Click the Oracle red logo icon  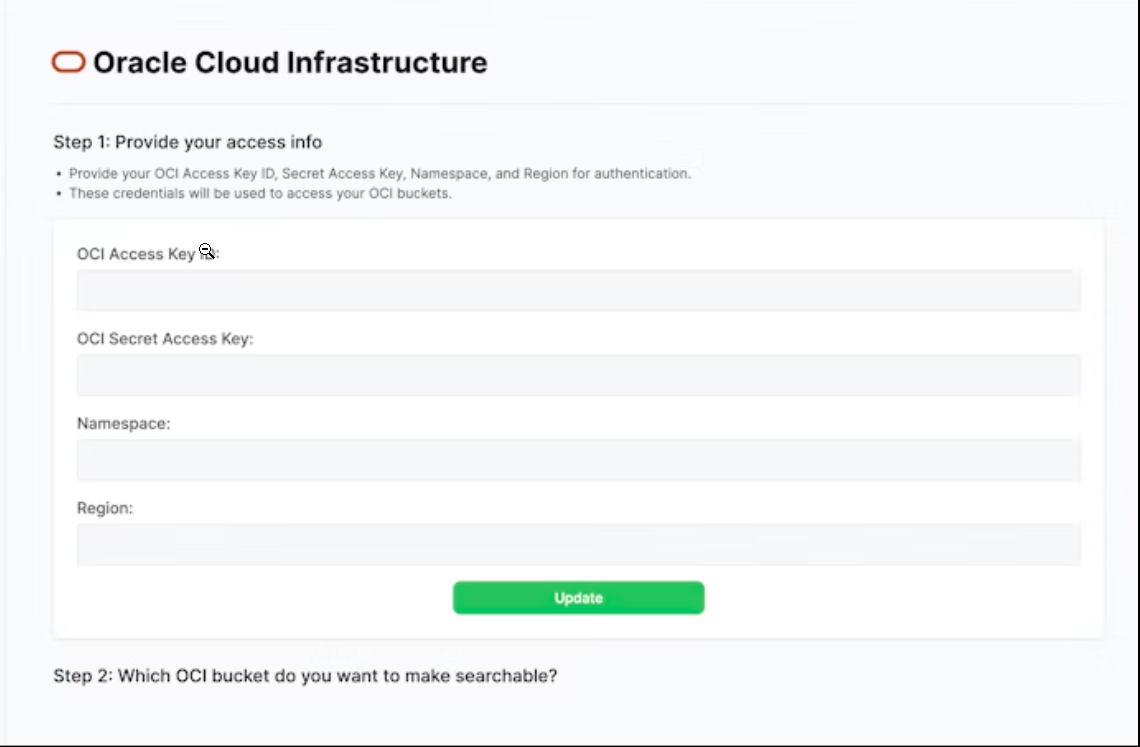pos(67,62)
